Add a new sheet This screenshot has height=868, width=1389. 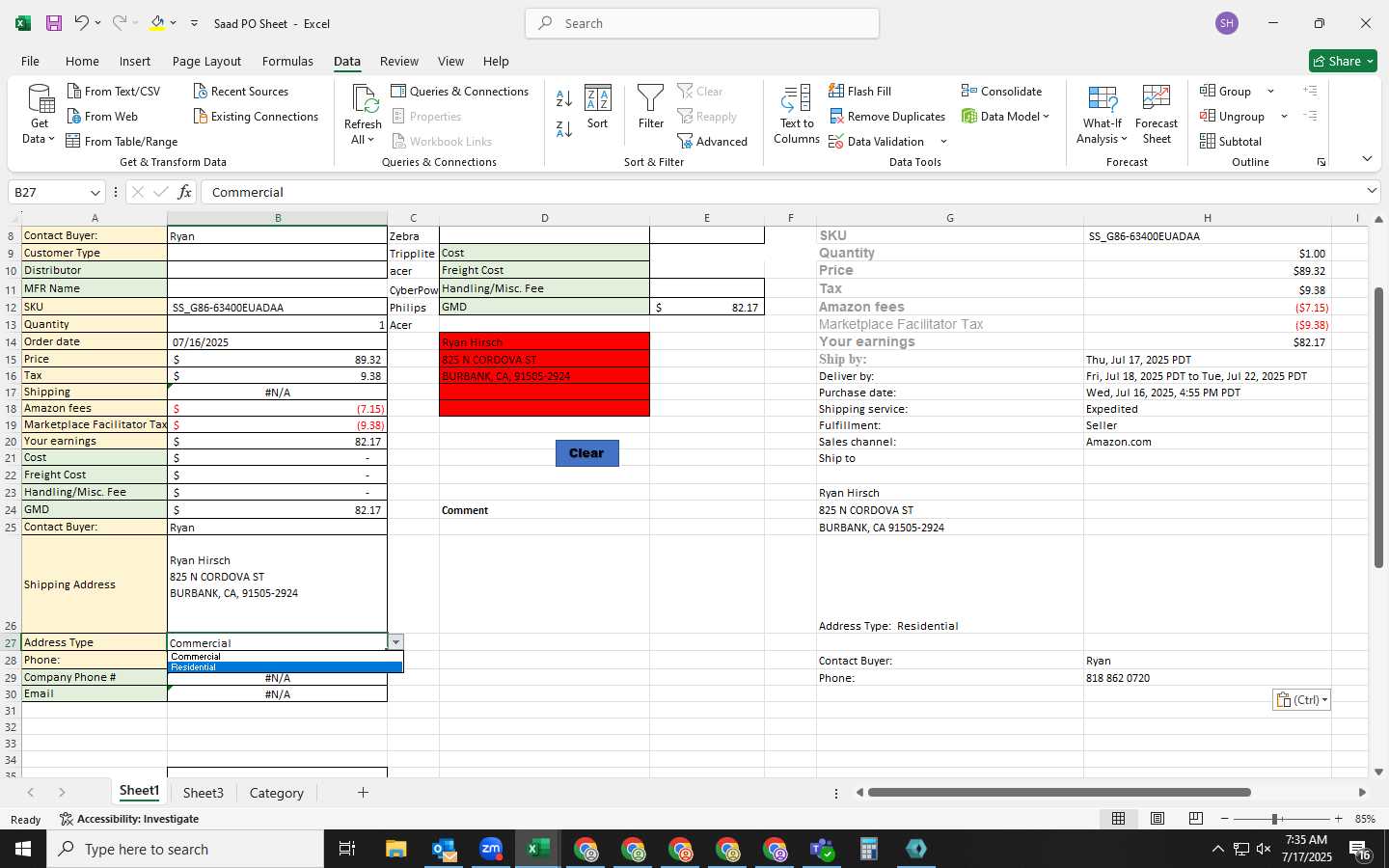click(x=363, y=793)
